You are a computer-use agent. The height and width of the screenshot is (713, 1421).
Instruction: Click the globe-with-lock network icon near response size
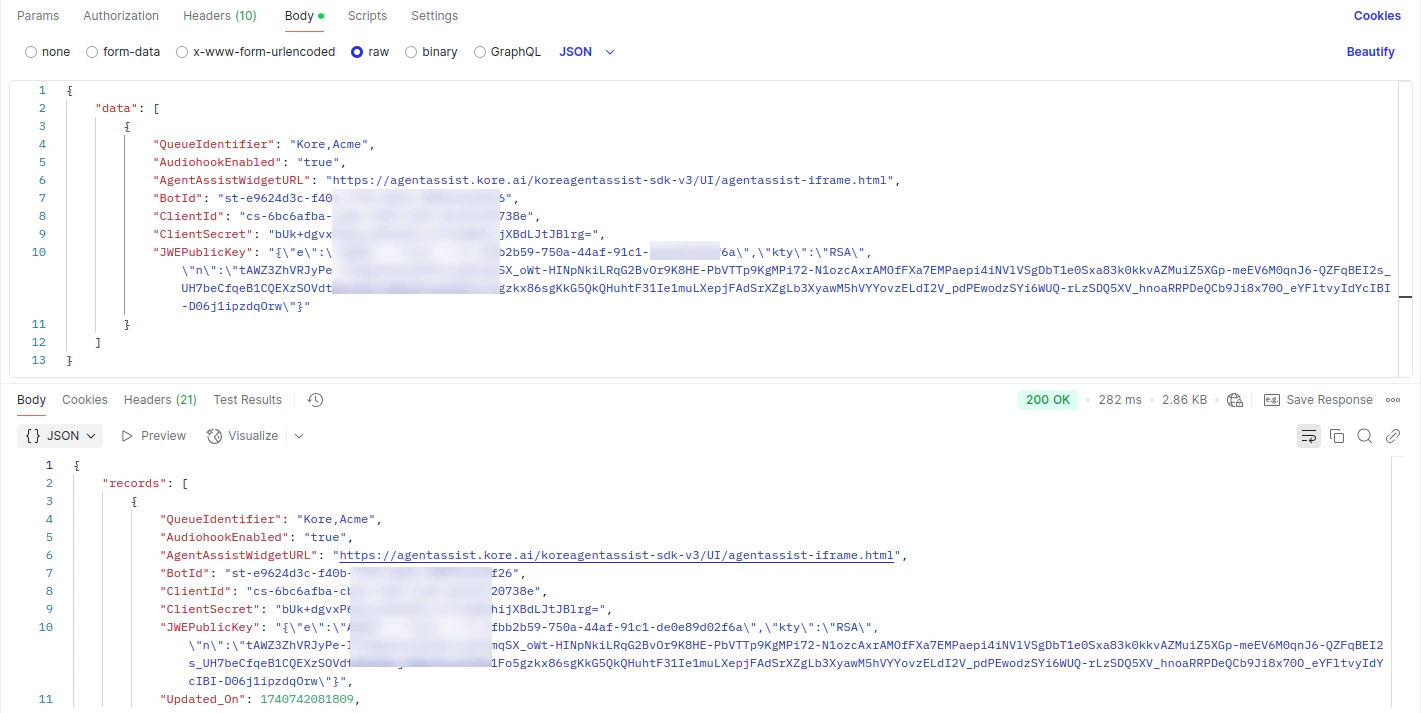click(1234, 399)
